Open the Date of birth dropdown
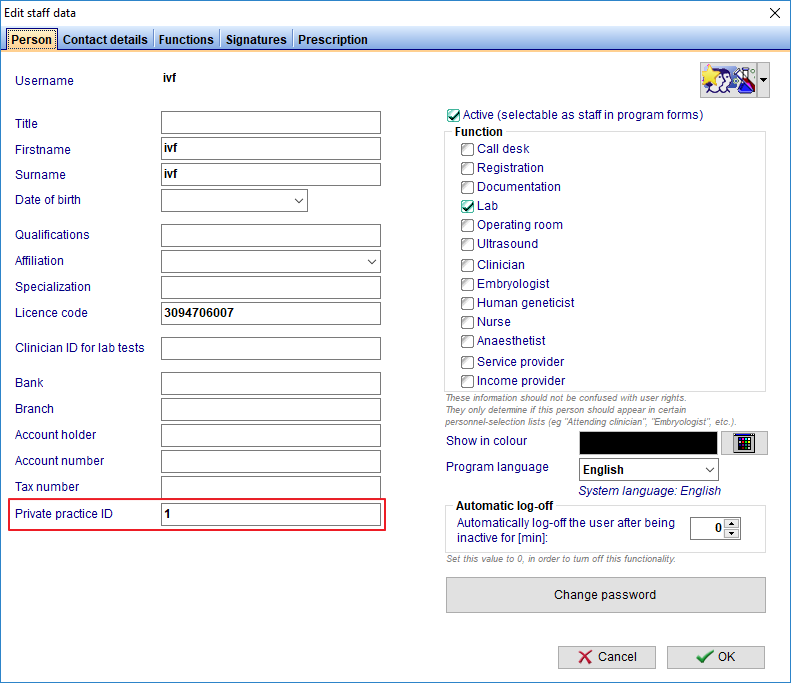The height and width of the screenshot is (683, 791). tap(299, 201)
